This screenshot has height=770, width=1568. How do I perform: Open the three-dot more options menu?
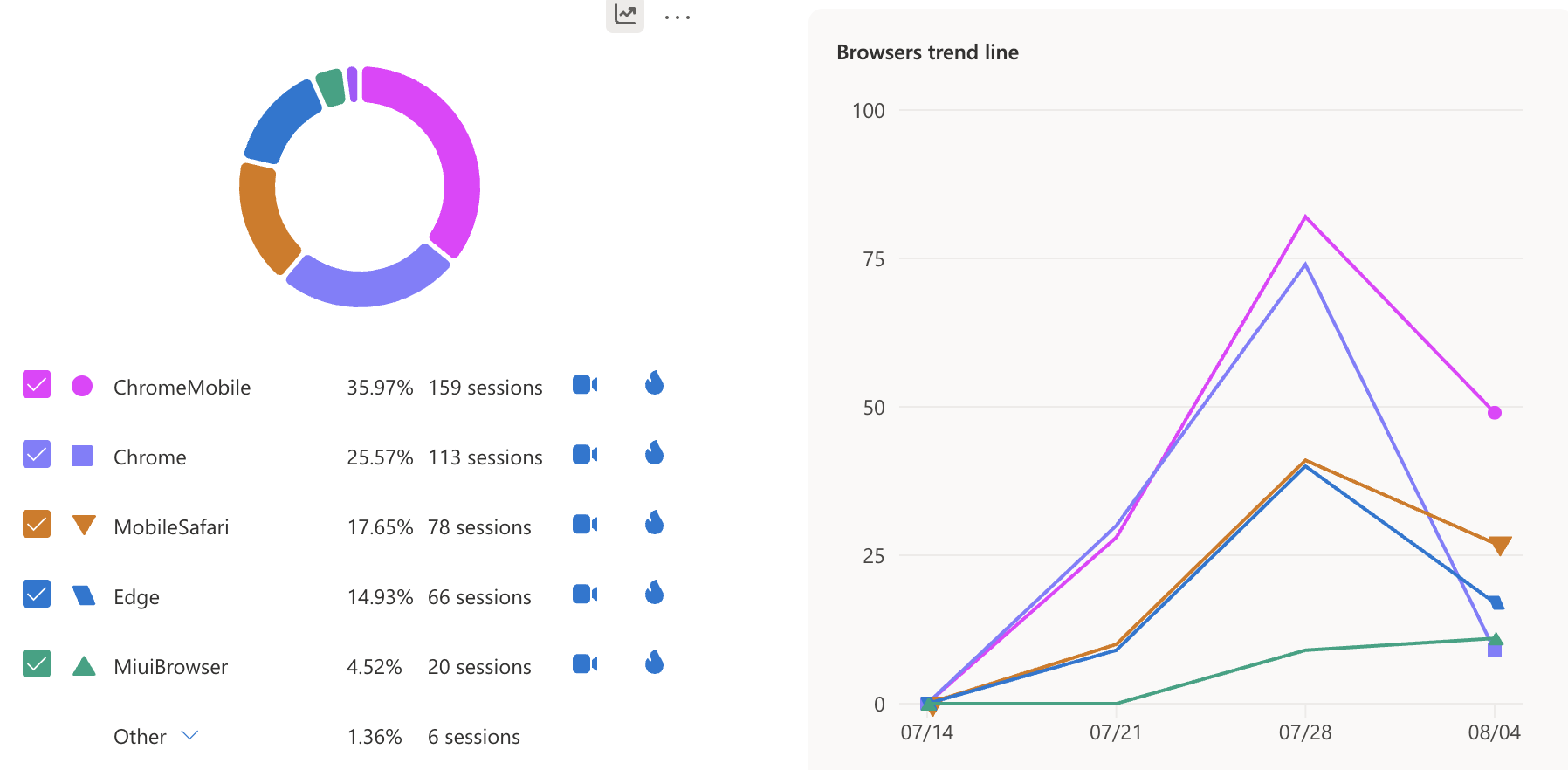pyautogui.click(x=677, y=17)
